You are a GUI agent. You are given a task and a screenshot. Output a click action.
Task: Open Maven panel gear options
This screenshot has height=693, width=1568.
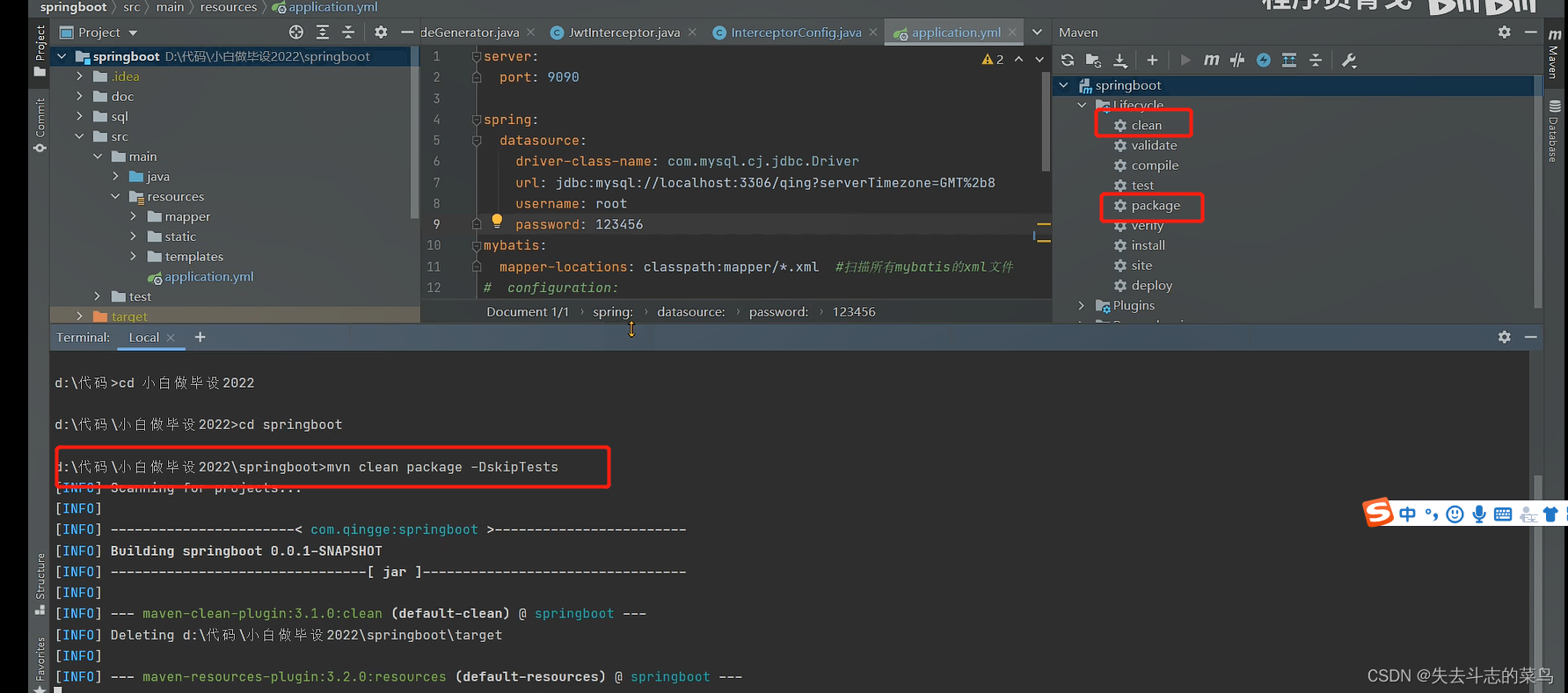[x=1505, y=32]
